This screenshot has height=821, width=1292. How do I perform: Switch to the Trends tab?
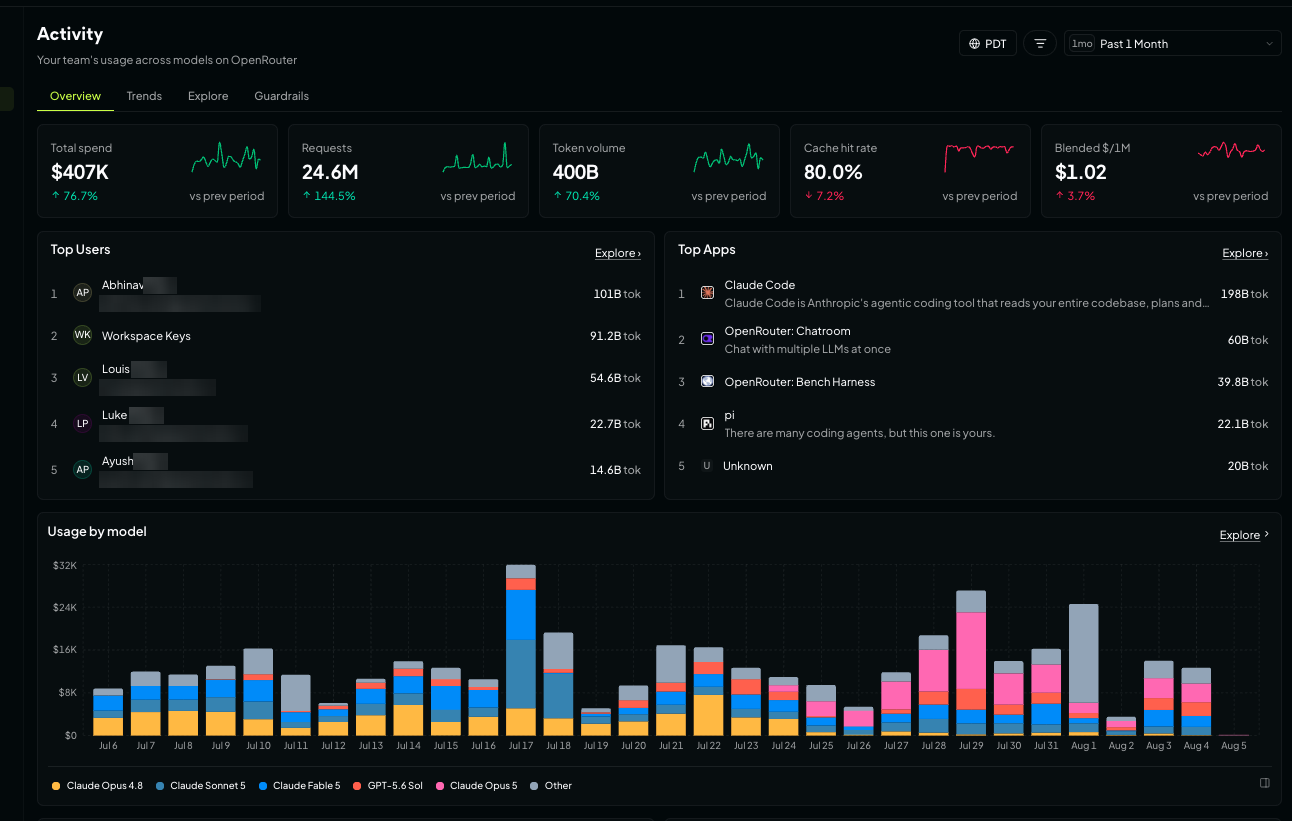[144, 96]
